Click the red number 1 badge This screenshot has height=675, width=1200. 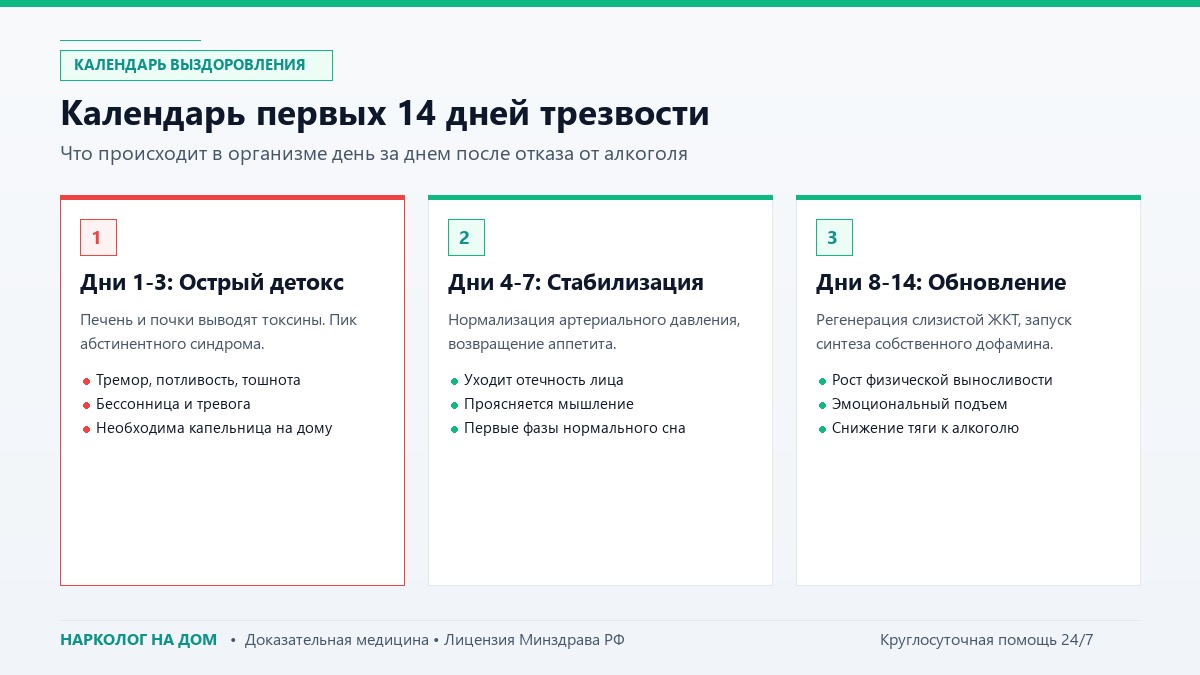point(98,237)
